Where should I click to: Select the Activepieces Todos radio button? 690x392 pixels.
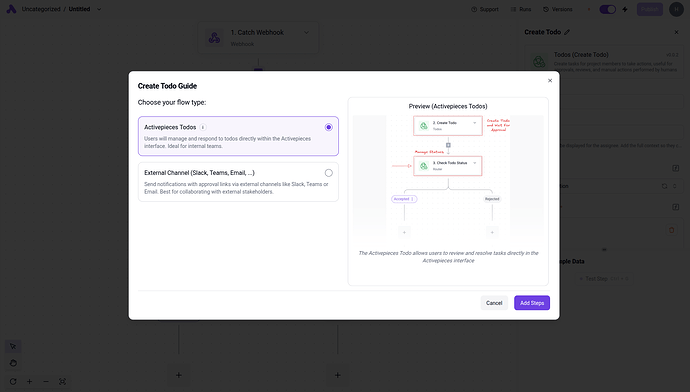pos(329,127)
